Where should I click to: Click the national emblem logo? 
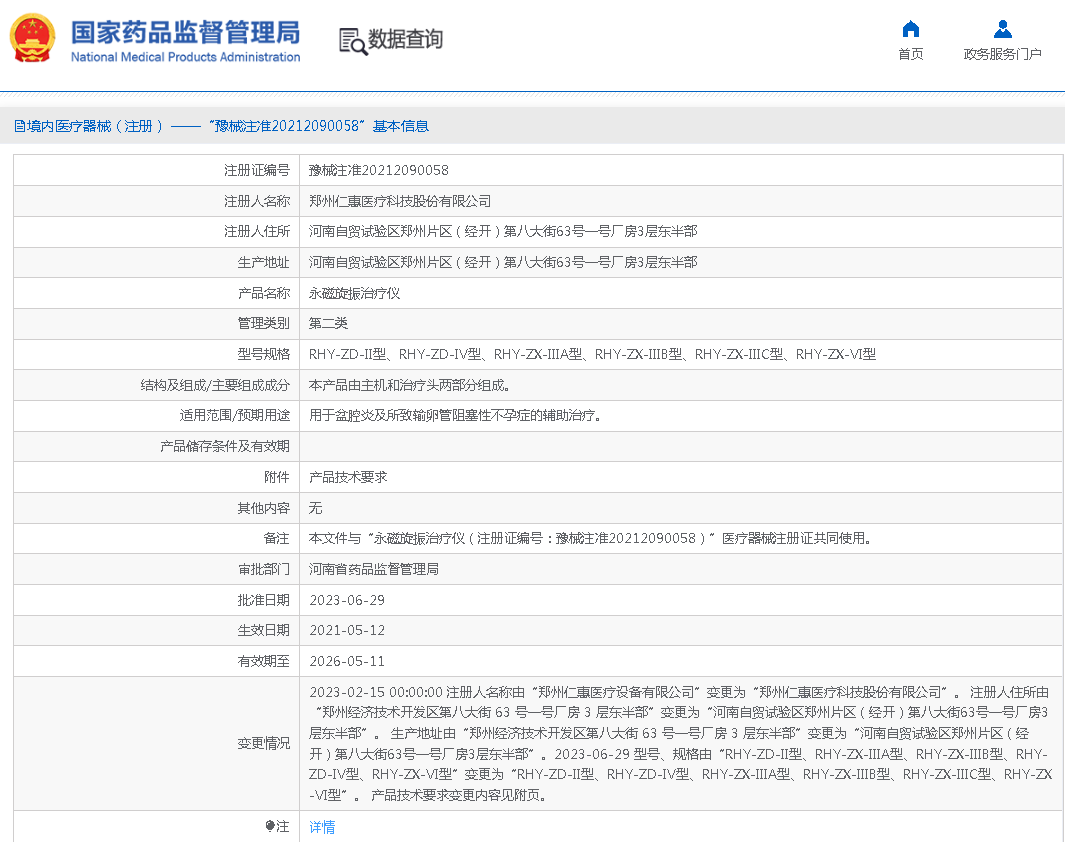pyautogui.click(x=34, y=39)
